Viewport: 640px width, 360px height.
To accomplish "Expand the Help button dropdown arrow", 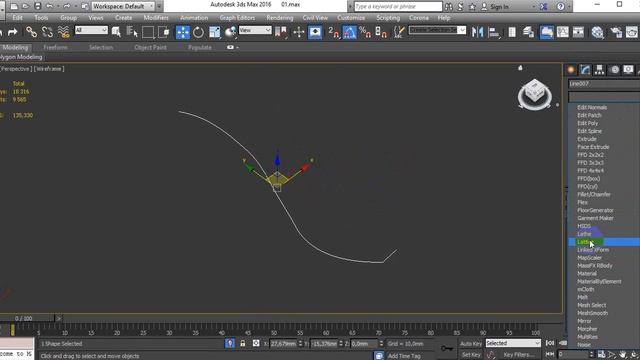I will coord(569,6).
